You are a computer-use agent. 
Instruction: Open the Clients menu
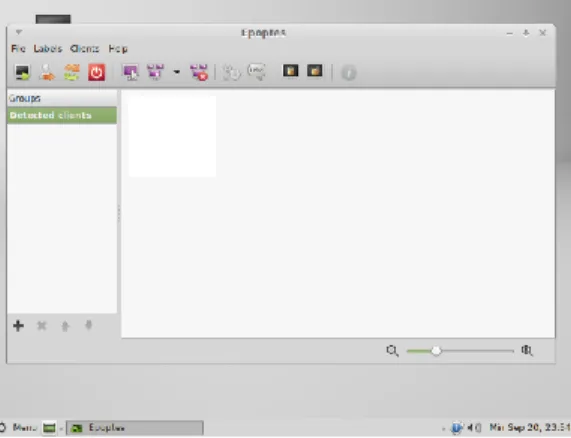pyautogui.click(x=84, y=48)
